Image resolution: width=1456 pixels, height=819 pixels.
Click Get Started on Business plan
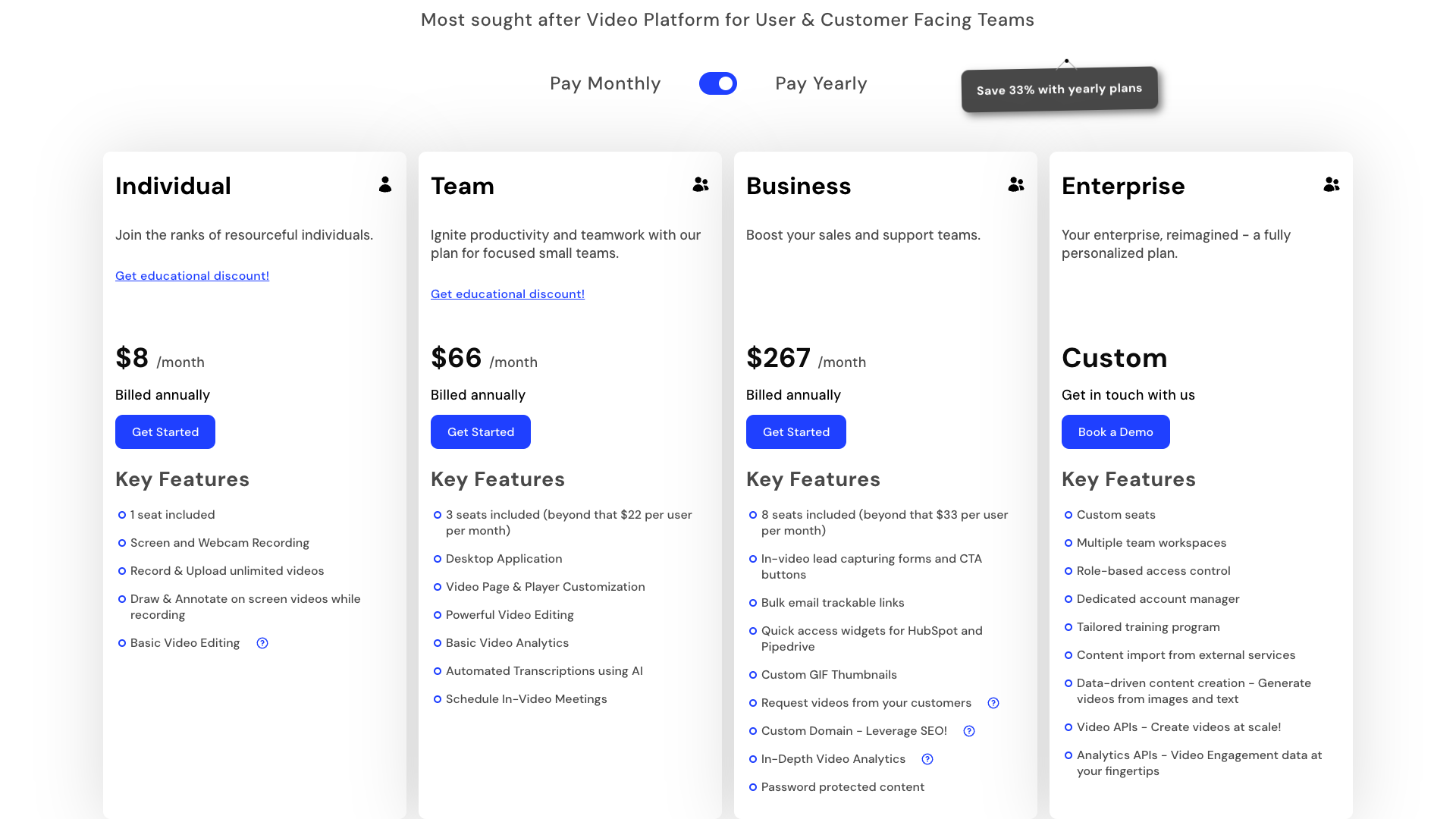pos(795,431)
